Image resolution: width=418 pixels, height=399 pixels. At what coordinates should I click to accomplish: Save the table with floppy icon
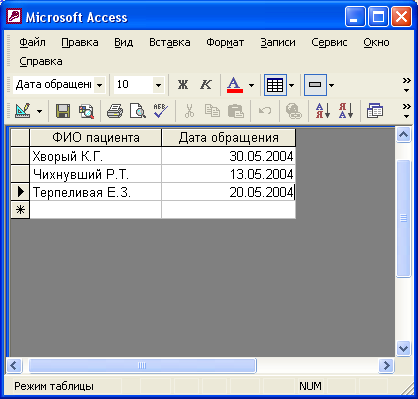pyautogui.click(x=63, y=111)
